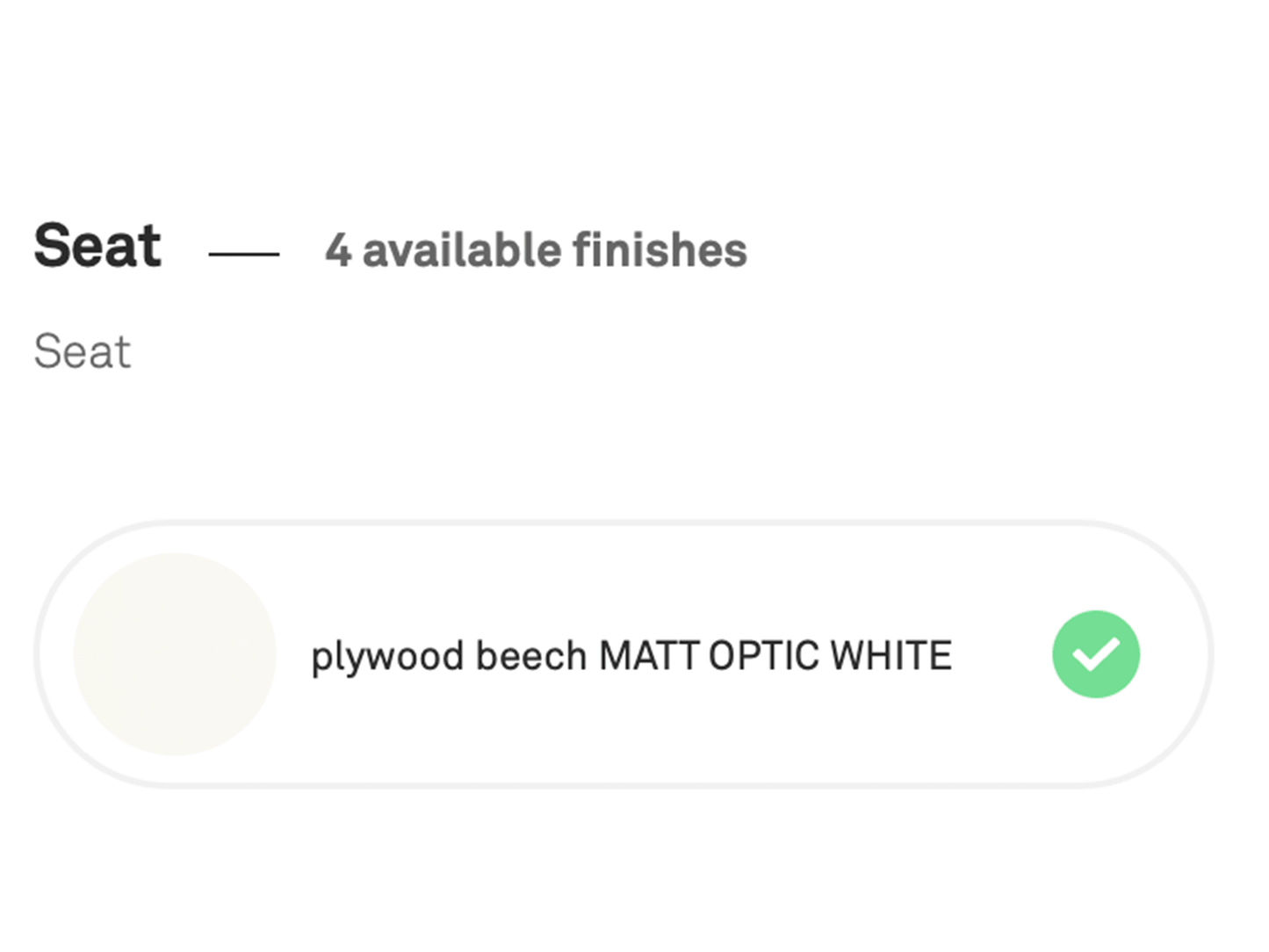Click the empty area between label and checkmark

(x=1001, y=656)
